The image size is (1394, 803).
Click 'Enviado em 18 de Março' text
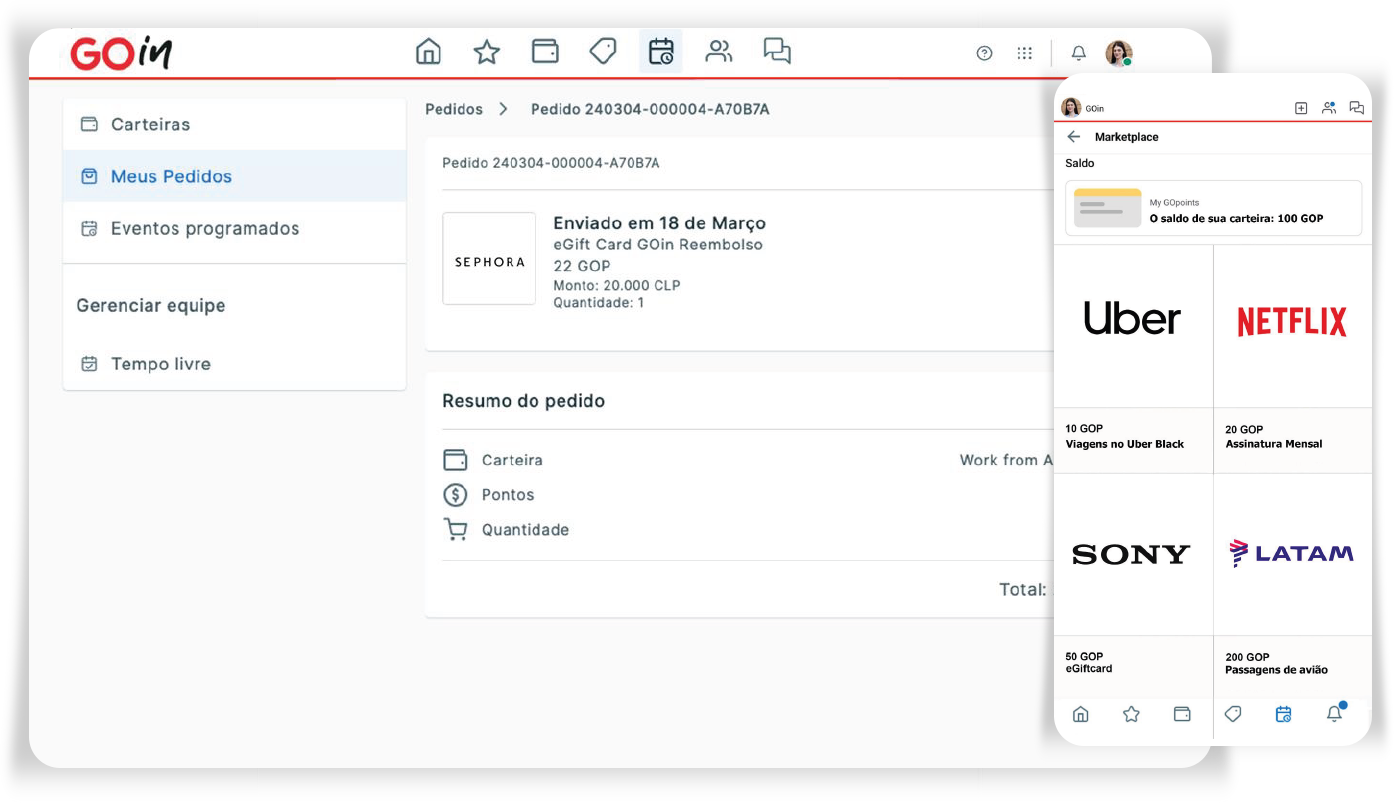(x=660, y=223)
